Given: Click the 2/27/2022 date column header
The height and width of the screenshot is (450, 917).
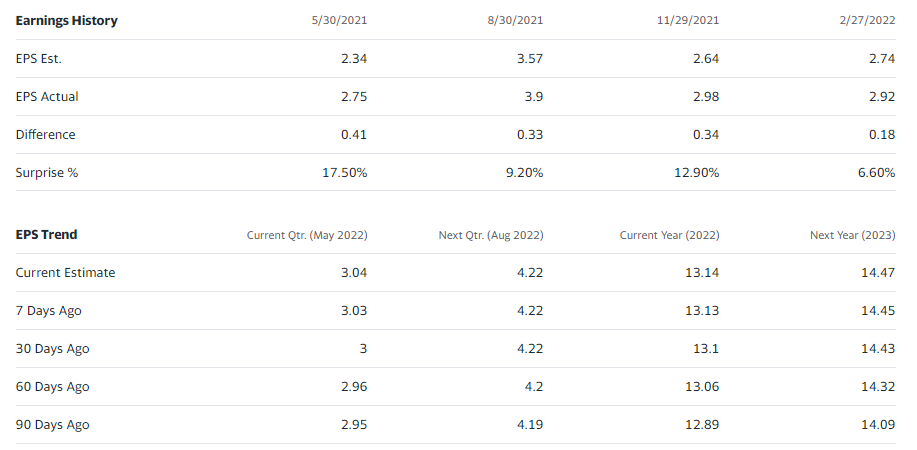Looking at the screenshot, I should tap(867, 21).
